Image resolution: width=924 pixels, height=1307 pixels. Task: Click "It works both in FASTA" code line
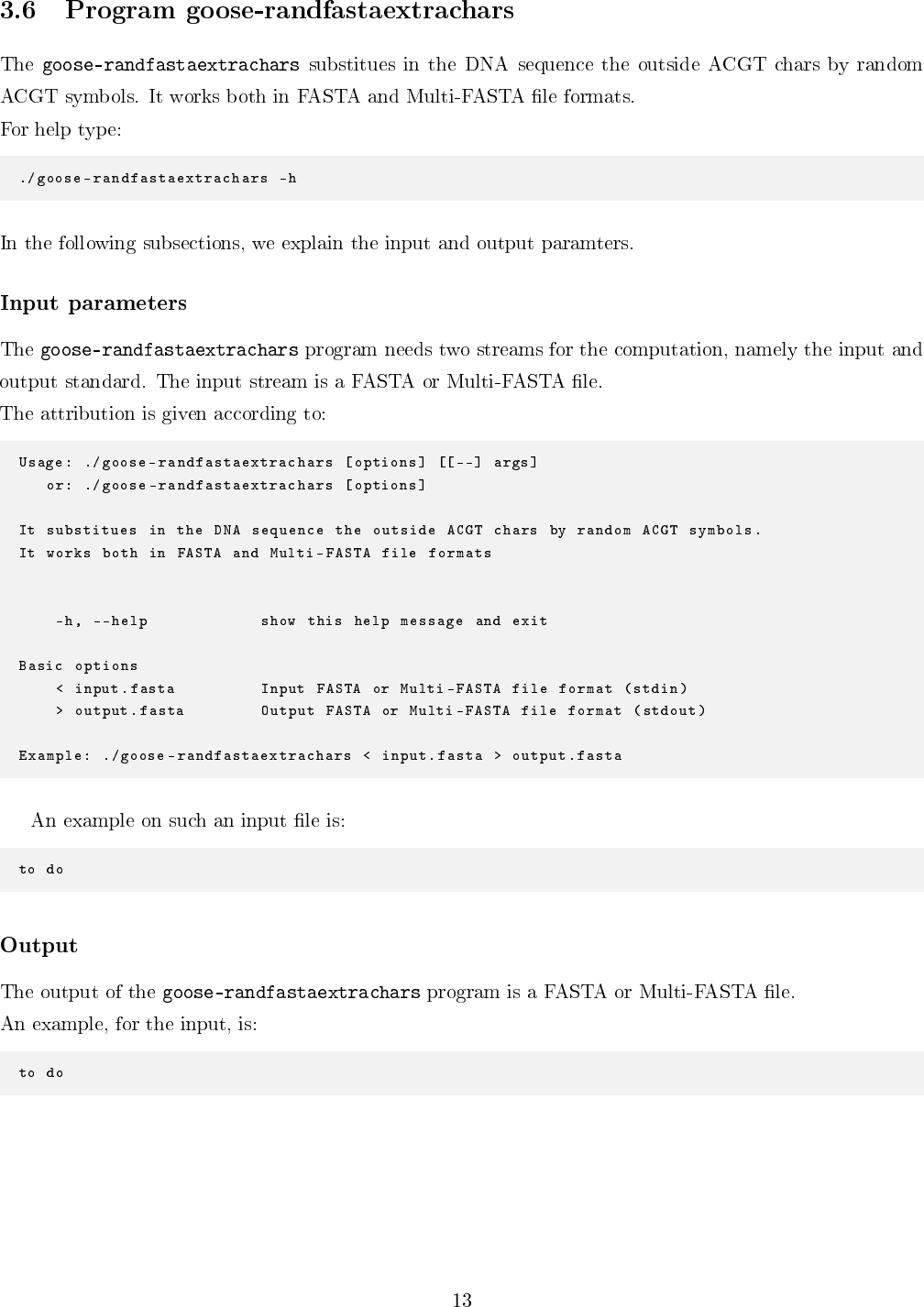[x=255, y=554]
